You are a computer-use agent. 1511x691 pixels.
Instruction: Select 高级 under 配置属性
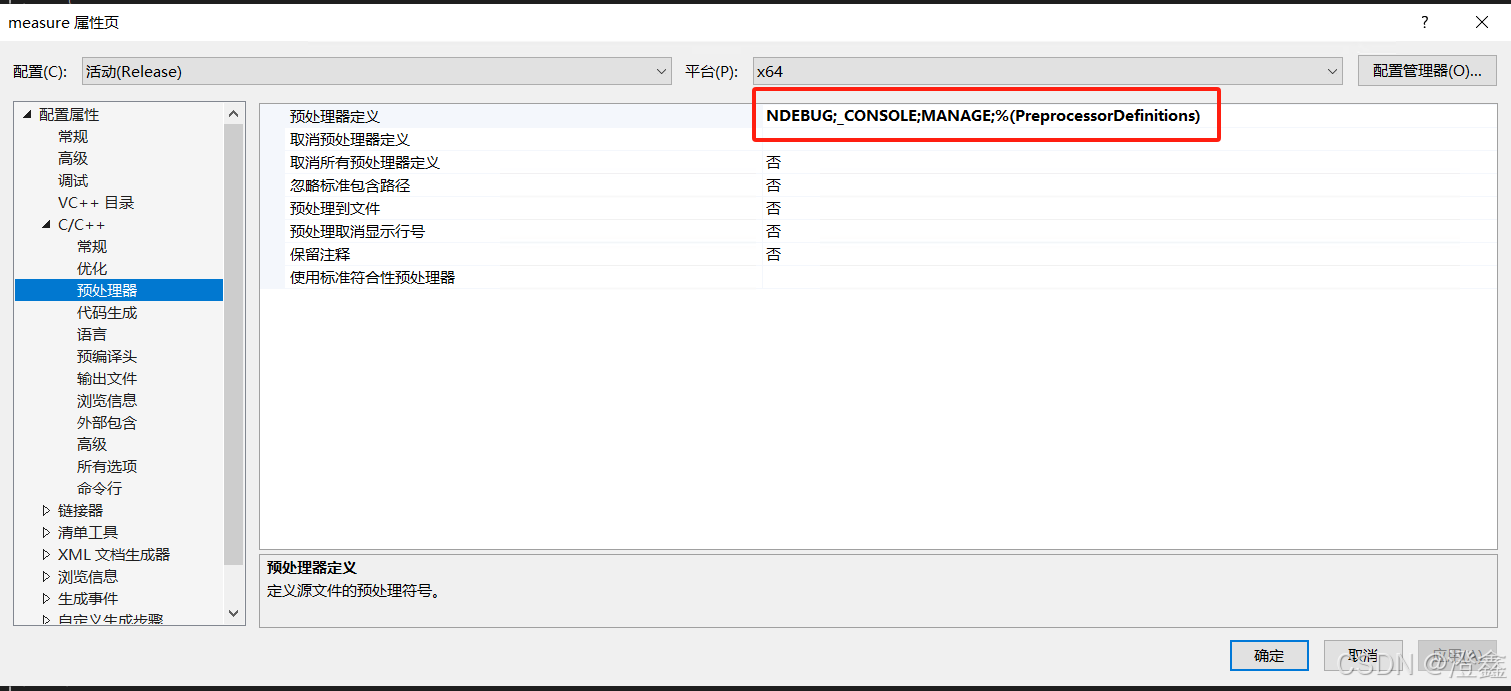pos(73,159)
